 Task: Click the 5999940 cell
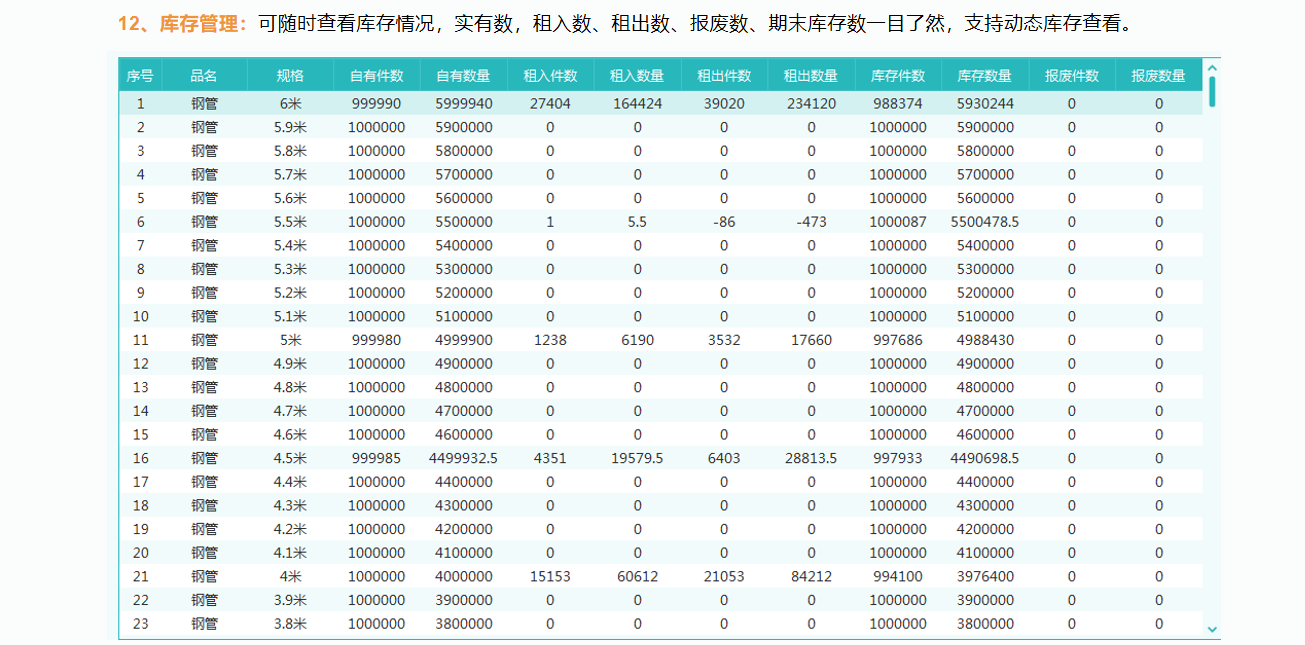coord(464,103)
